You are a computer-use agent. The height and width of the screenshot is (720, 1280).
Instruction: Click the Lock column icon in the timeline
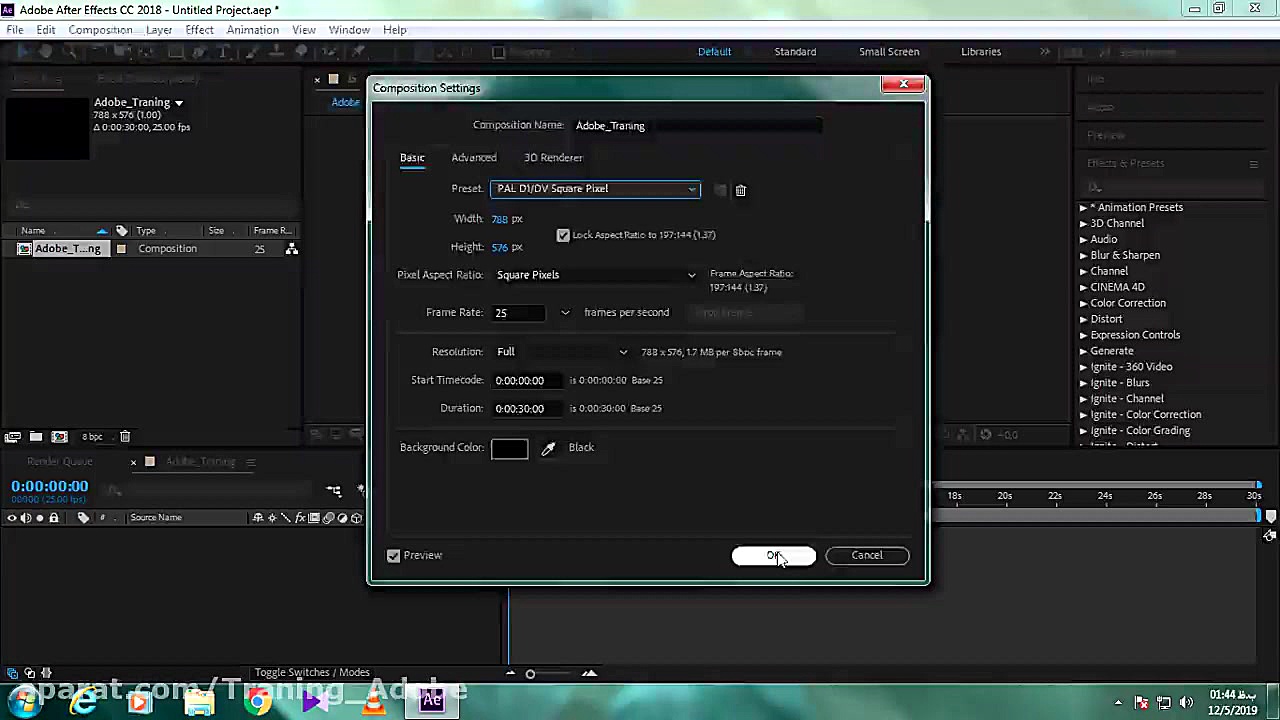point(54,518)
